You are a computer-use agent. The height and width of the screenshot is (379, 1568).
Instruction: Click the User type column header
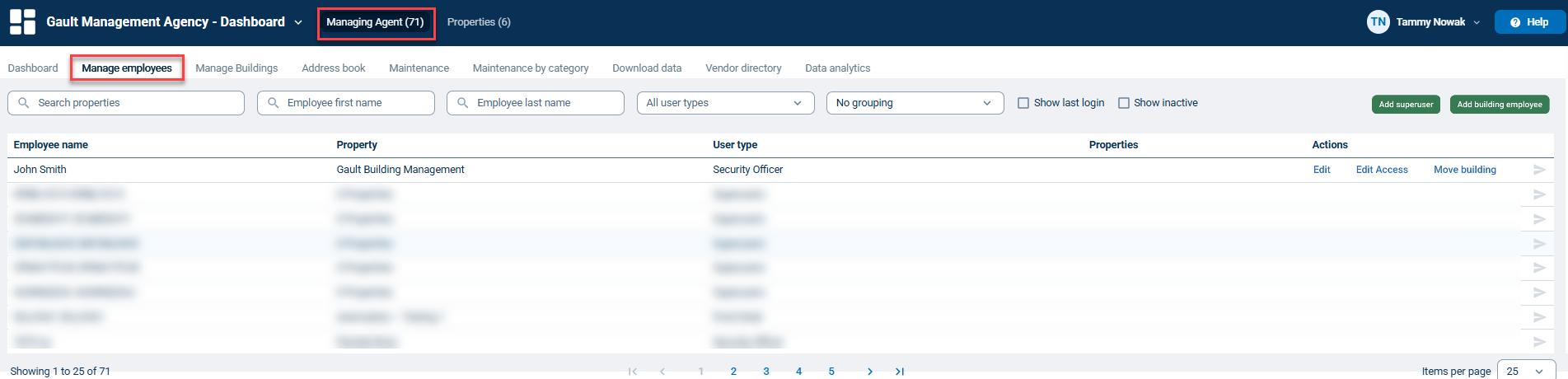click(x=735, y=145)
